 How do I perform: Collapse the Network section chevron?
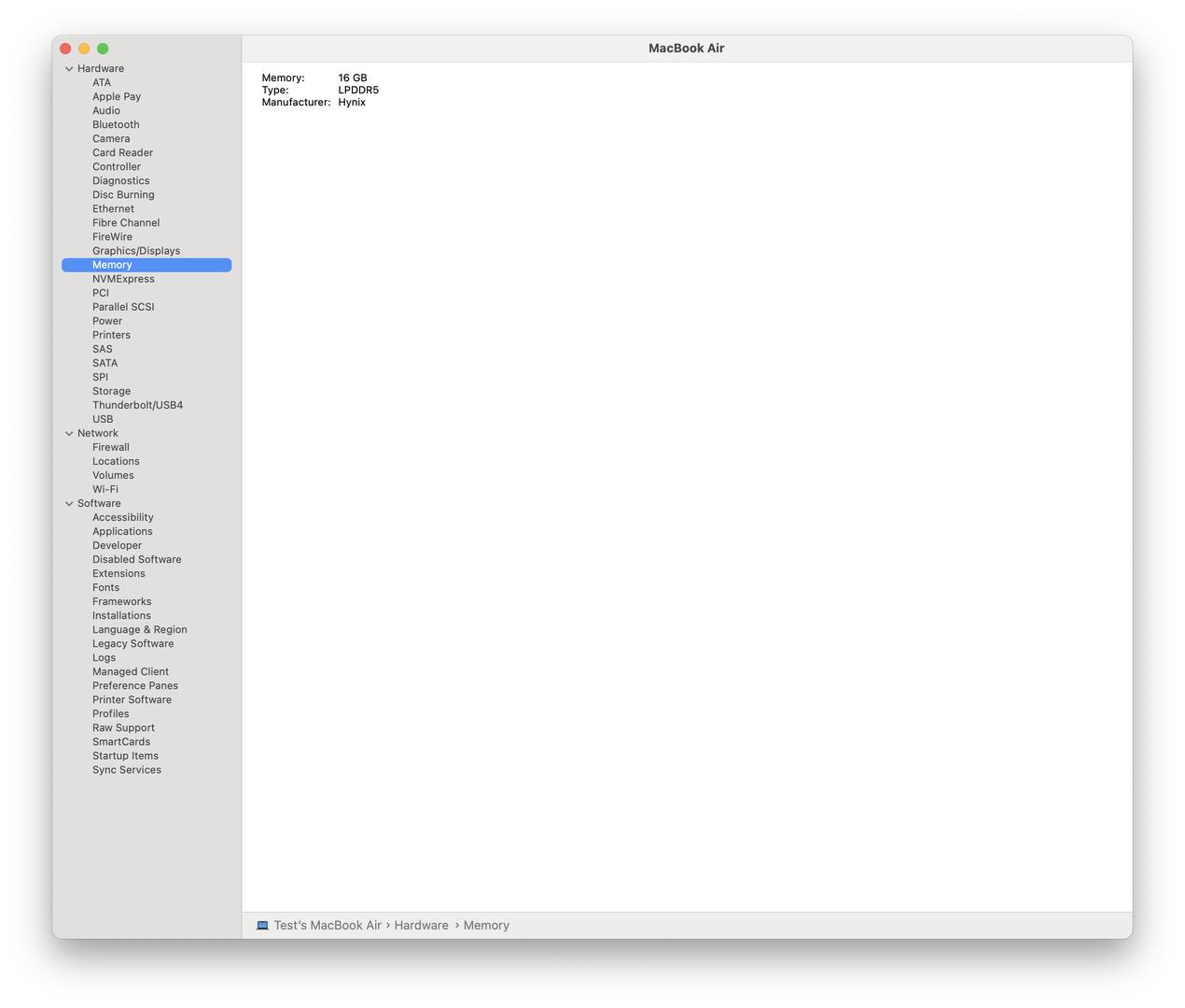click(69, 434)
